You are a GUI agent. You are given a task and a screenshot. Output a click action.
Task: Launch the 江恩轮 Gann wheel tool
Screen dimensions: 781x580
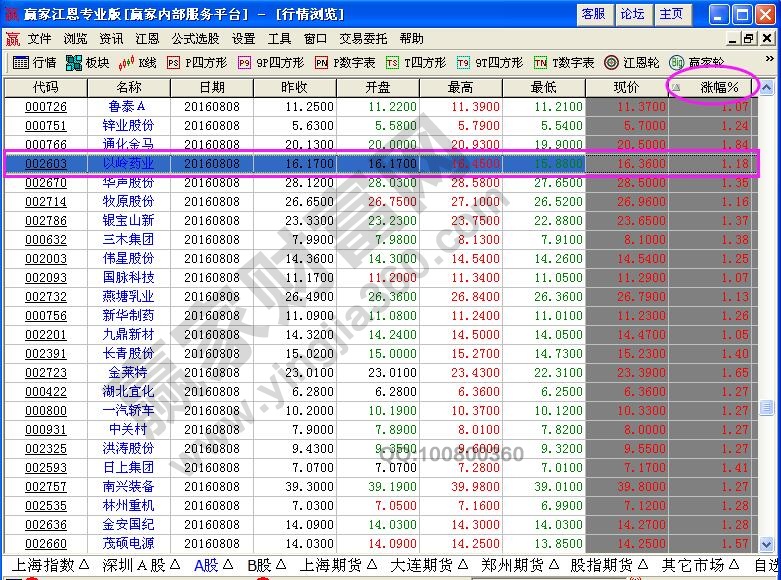pos(632,62)
